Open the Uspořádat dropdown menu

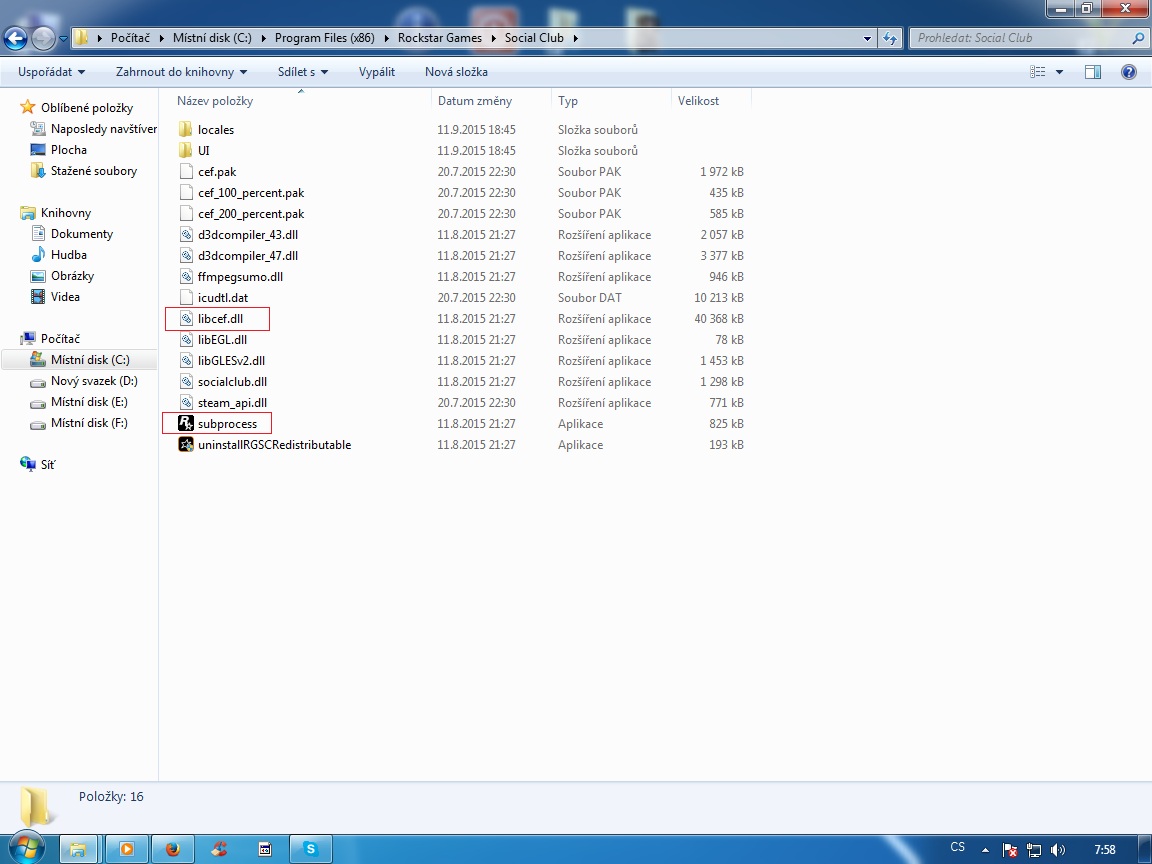pyautogui.click(x=51, y=72)
